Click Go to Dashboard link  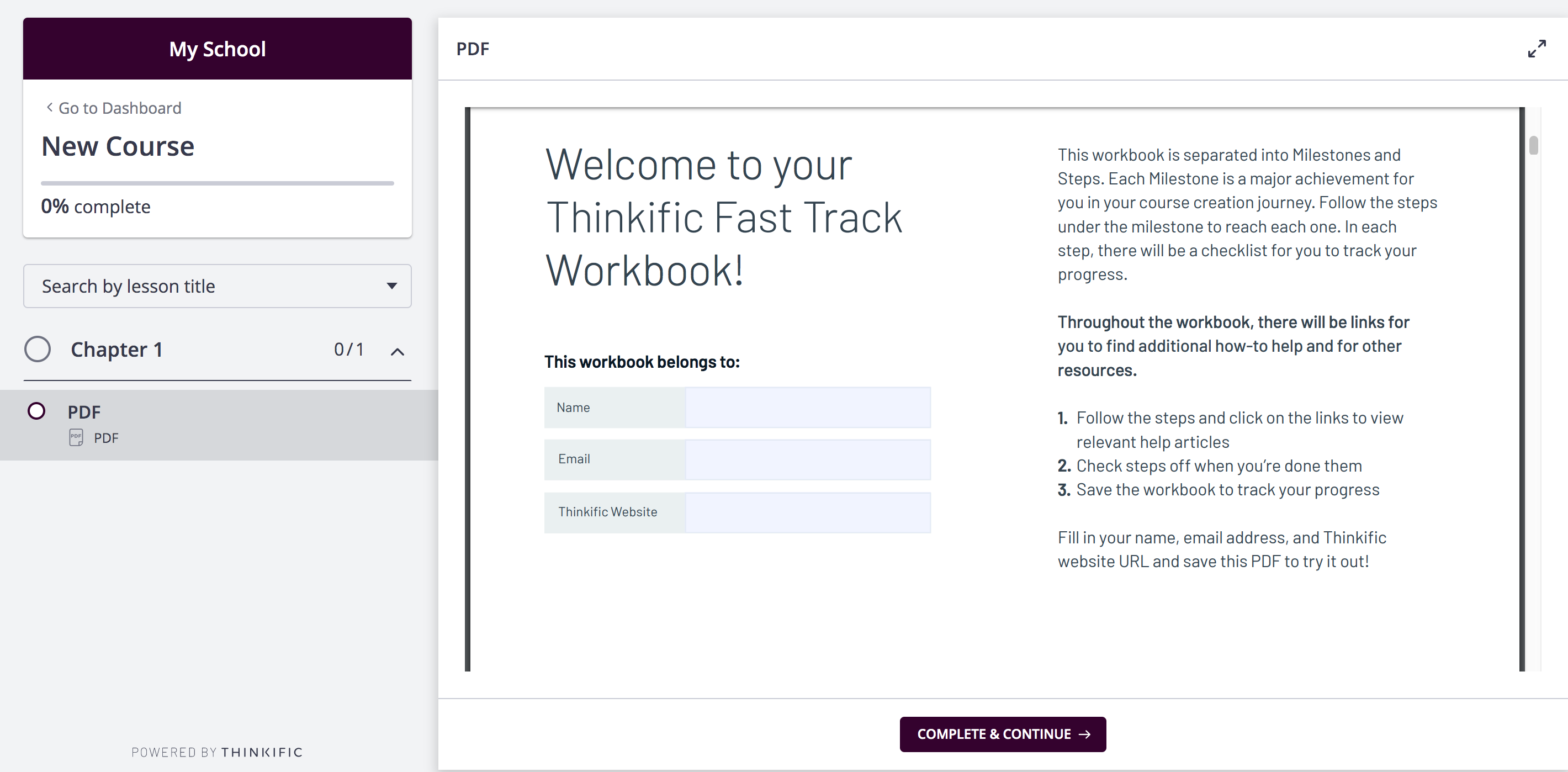pos(119,108)
